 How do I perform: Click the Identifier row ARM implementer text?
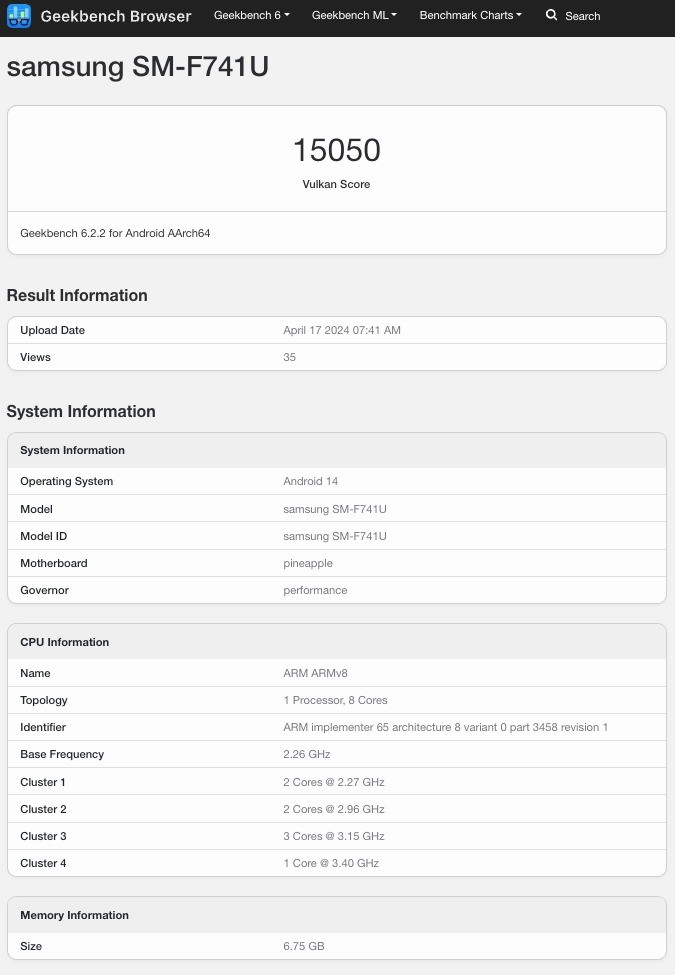tap(445, 727)
